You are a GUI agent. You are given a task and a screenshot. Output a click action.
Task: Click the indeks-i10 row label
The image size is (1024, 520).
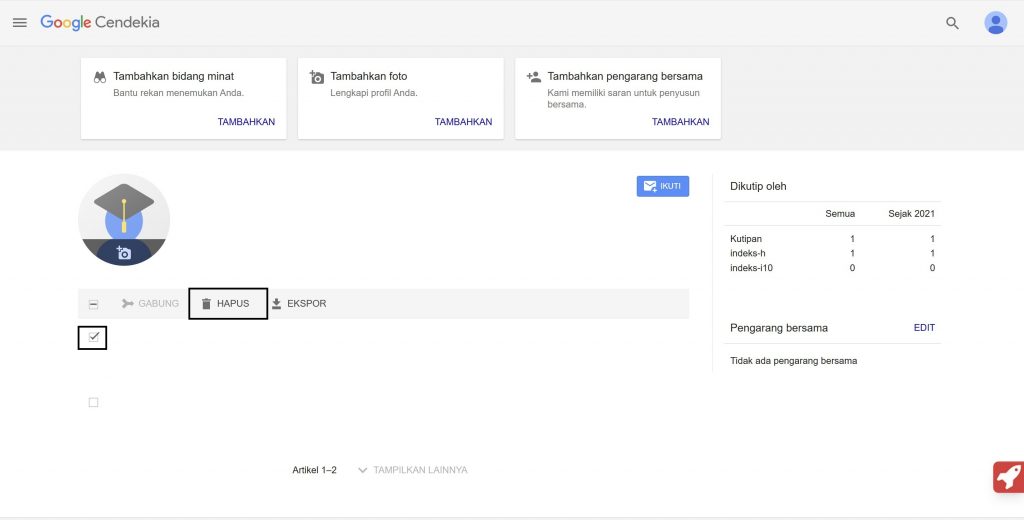[752, 268]
